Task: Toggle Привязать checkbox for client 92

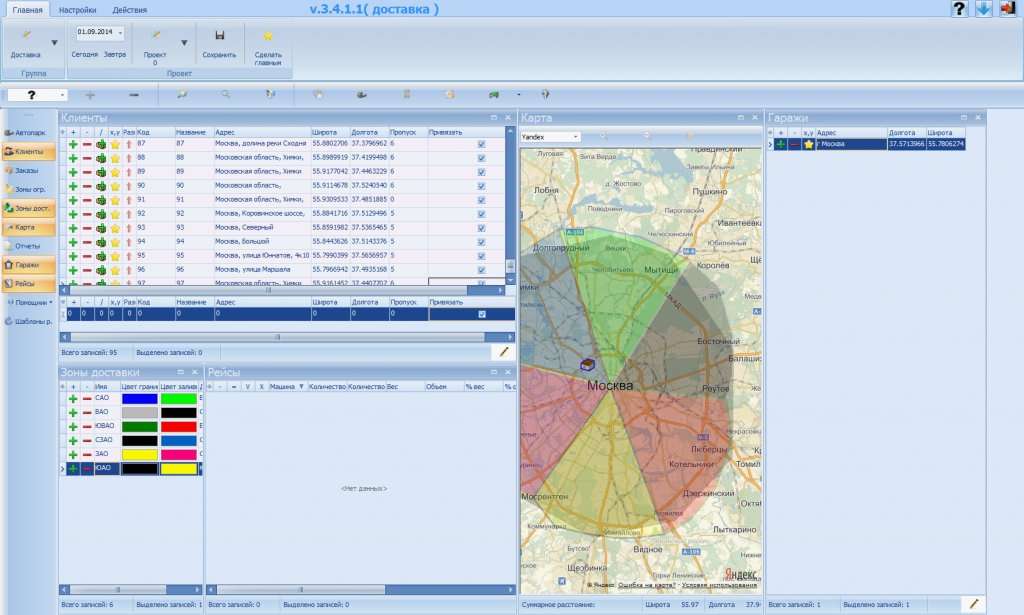Action: coord(481,214)
